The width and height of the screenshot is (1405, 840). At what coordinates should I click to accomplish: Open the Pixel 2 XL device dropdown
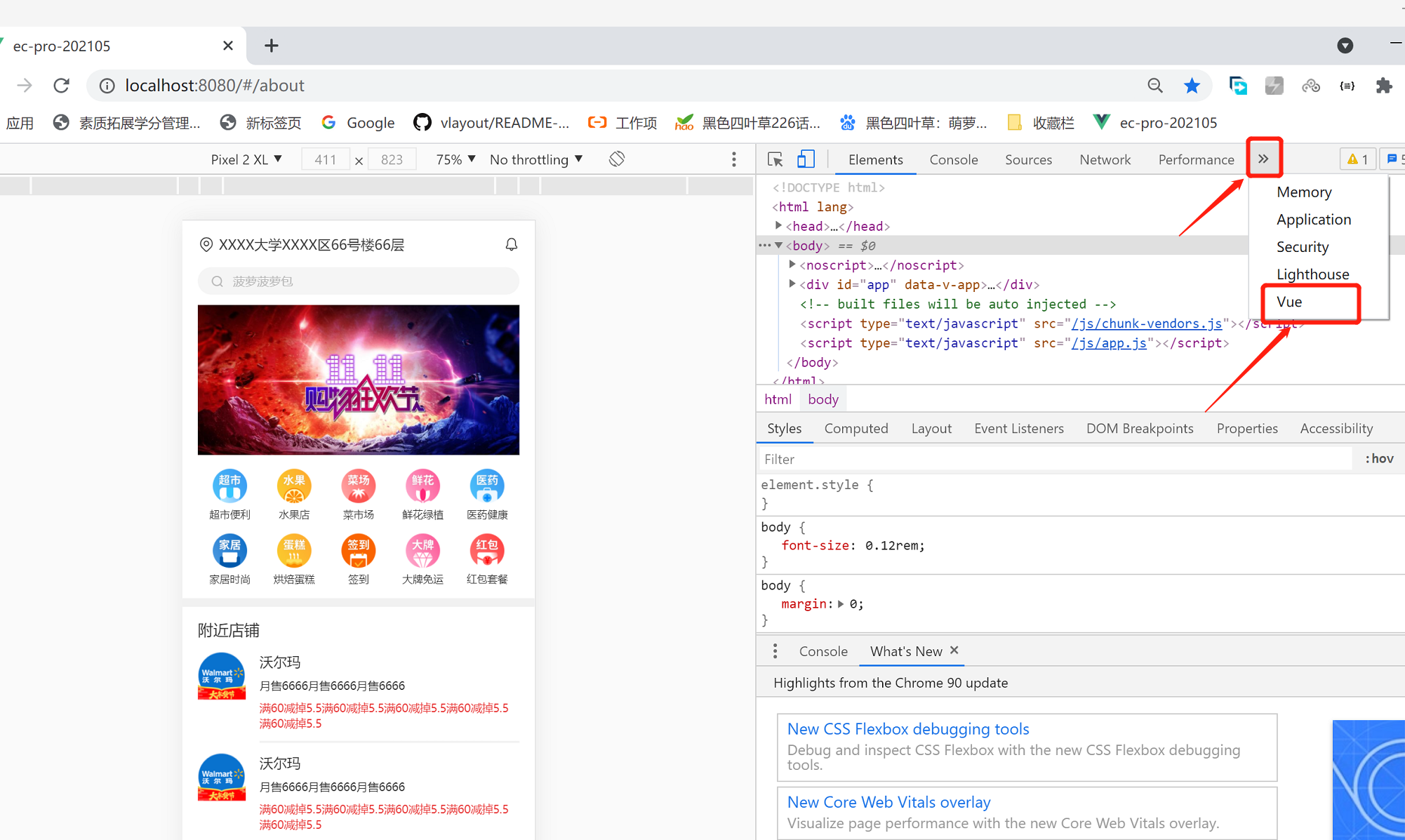click(x=246, y=159)
